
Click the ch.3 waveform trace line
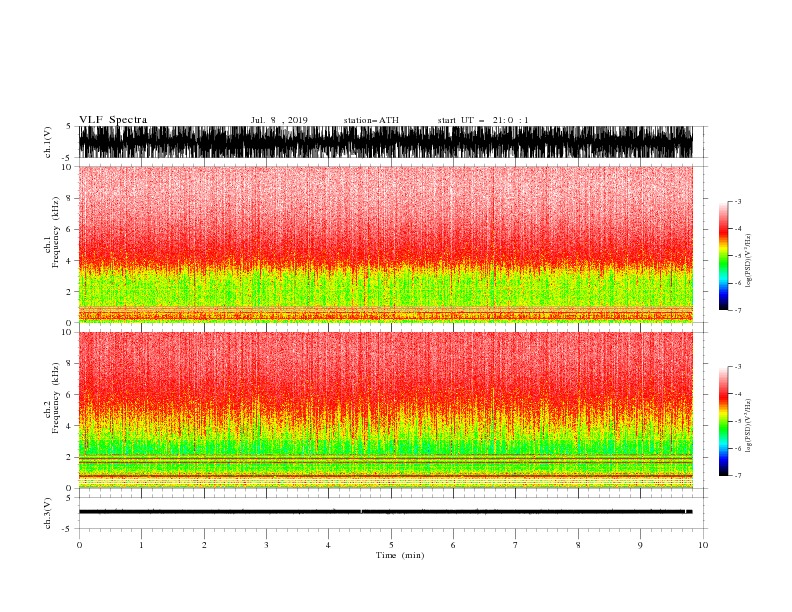(385, 512)
